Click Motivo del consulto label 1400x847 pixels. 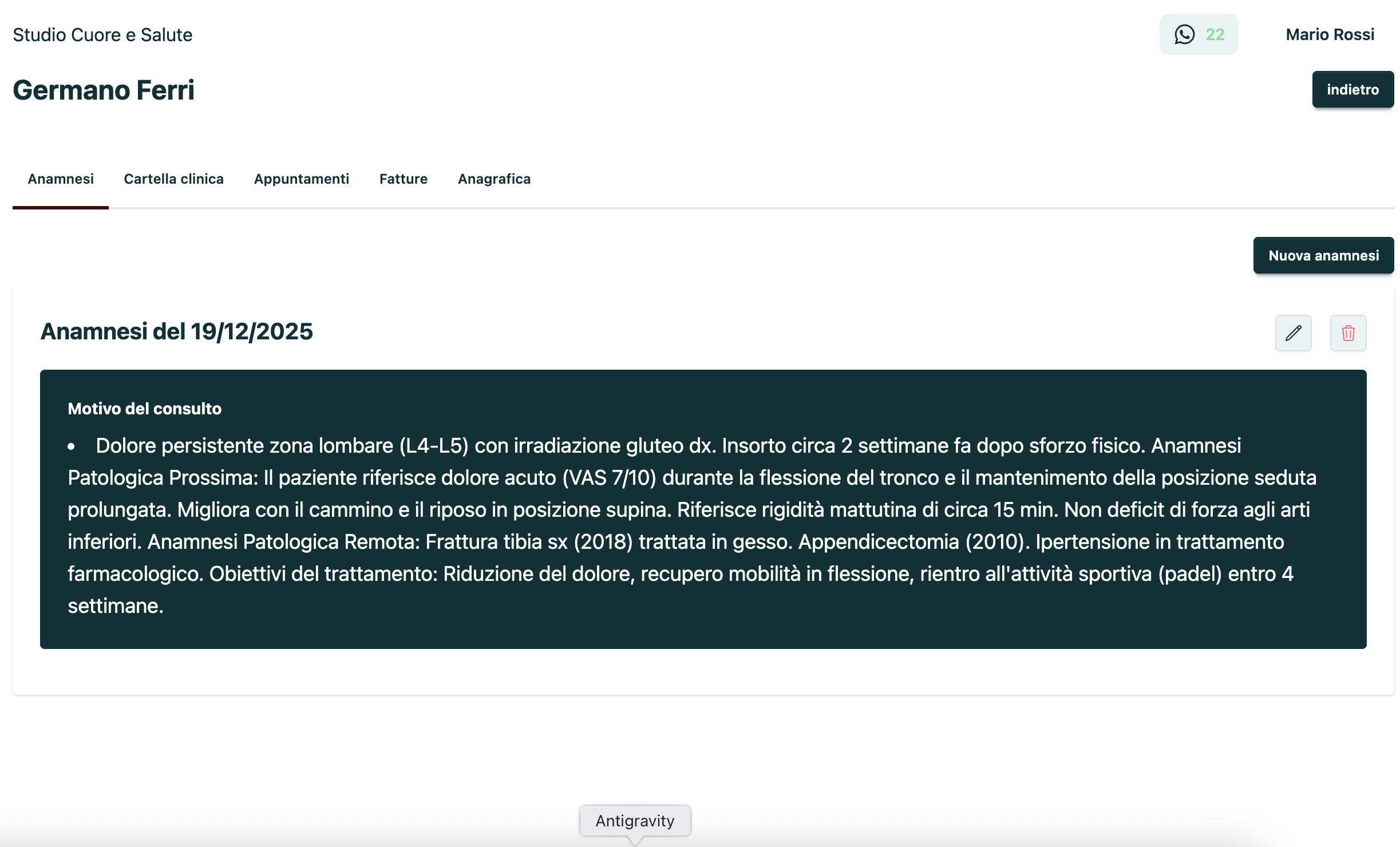pos(144,409)
